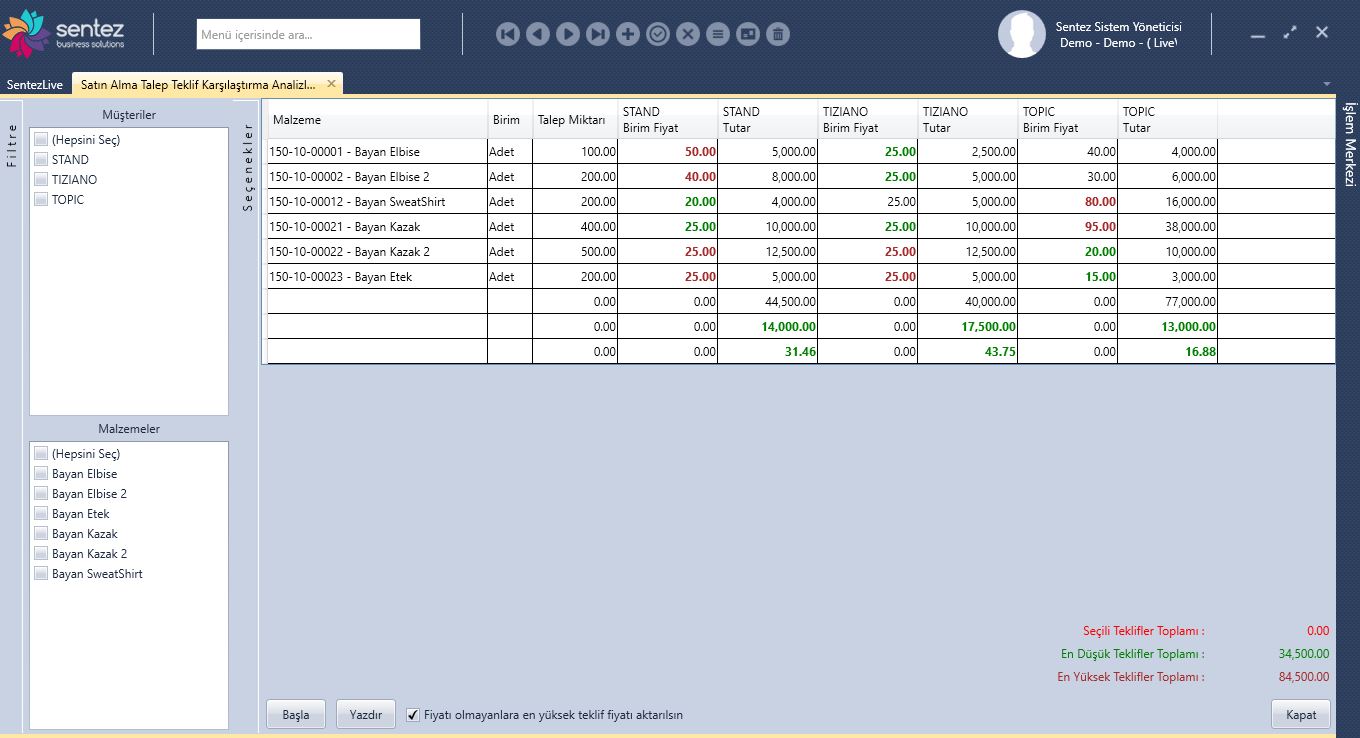
Task: Click the Yazdır button
Action: tap(364, 713)
